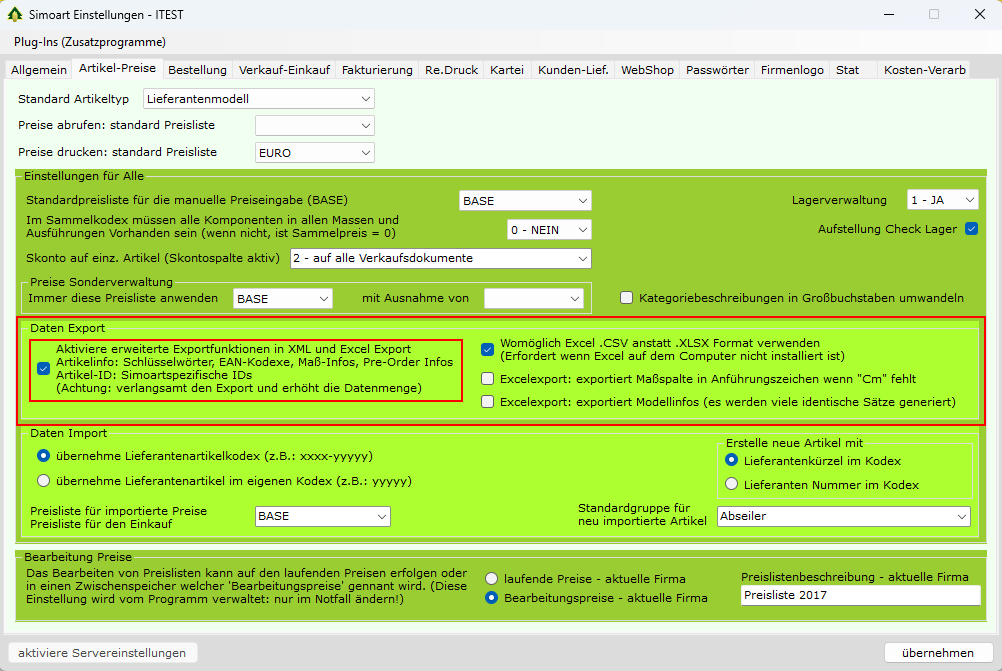Toggle the Aufstellung Check Lager checkbox
This screenshot has height=671, width=1002.
tap(970, 229)
